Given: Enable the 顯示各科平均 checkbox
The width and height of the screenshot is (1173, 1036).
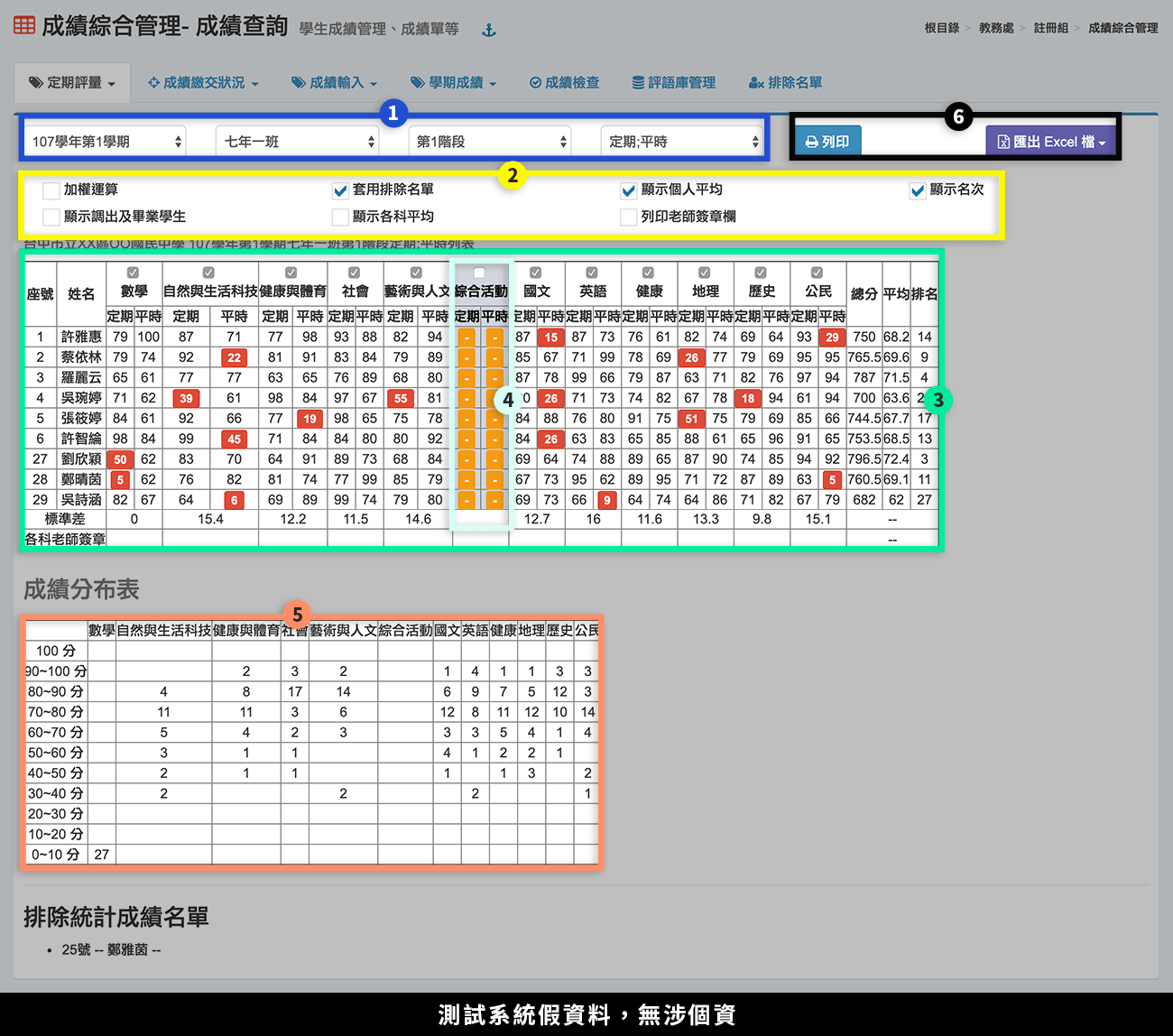Looking at the screenshot, I should 340,217.
